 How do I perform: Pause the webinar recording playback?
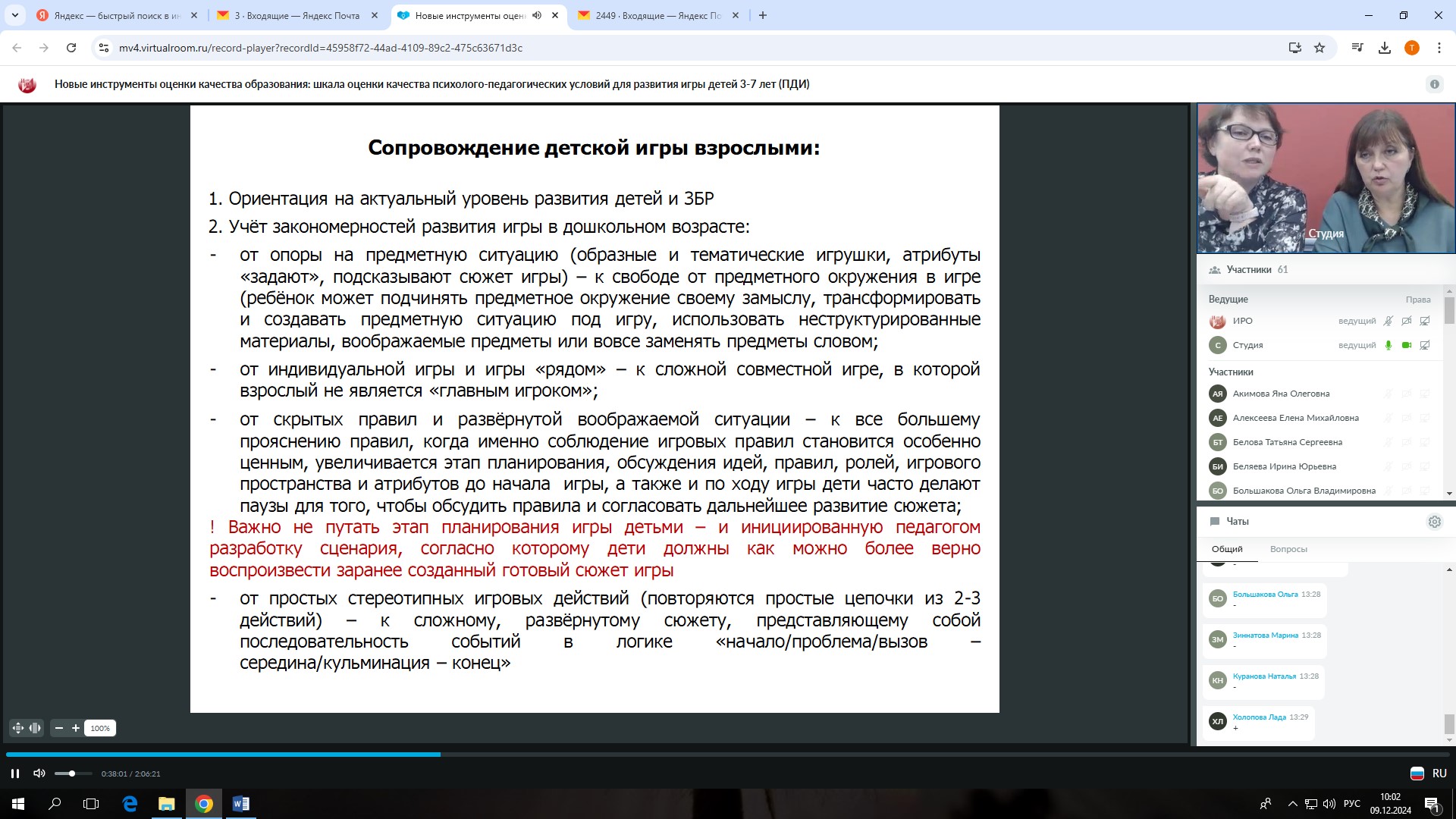[15, 773]
